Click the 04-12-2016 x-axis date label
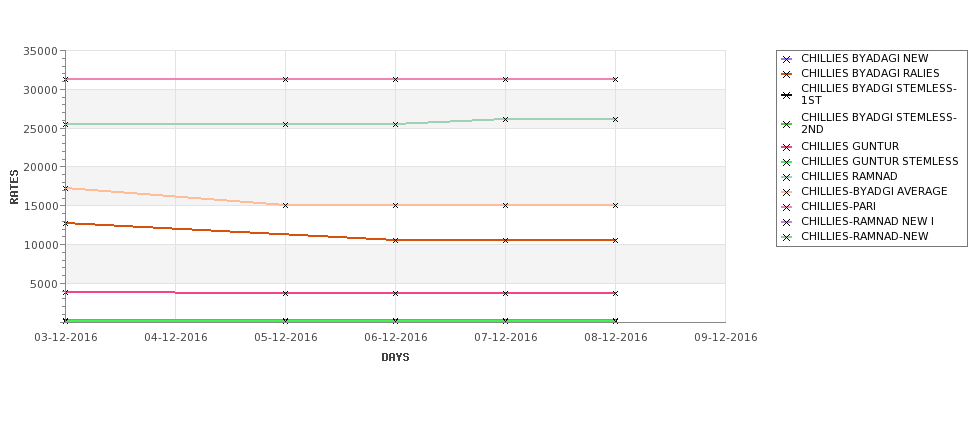 pyautogui.click(x=176, y=338)
